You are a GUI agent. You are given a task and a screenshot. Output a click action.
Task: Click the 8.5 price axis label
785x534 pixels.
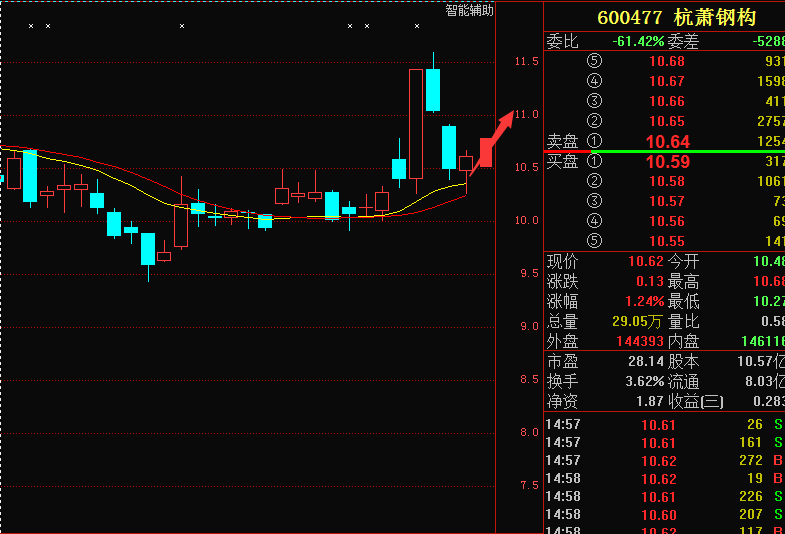point(530,379)
